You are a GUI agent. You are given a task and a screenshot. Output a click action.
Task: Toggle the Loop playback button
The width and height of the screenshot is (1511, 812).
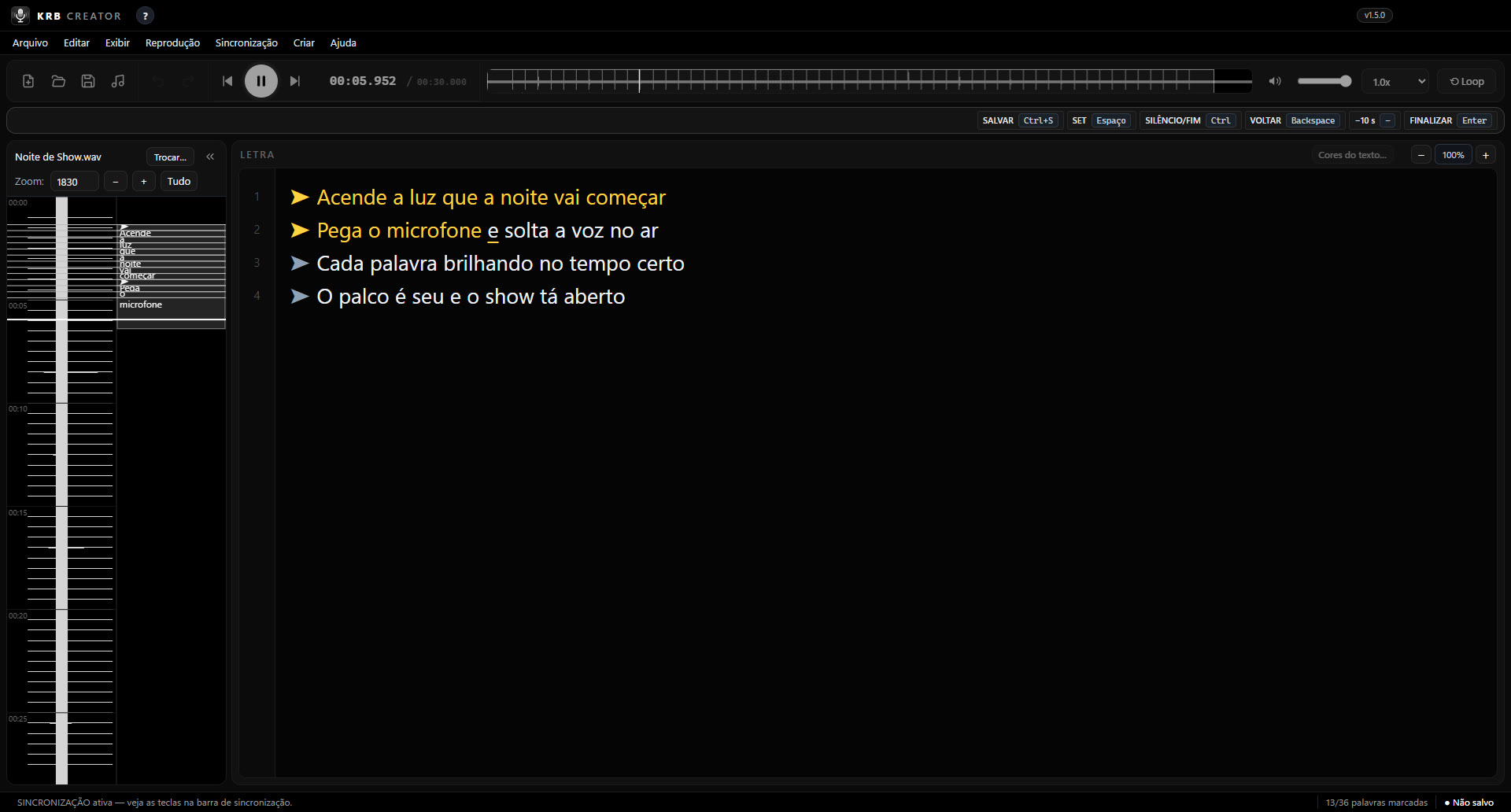point(1467,81)
